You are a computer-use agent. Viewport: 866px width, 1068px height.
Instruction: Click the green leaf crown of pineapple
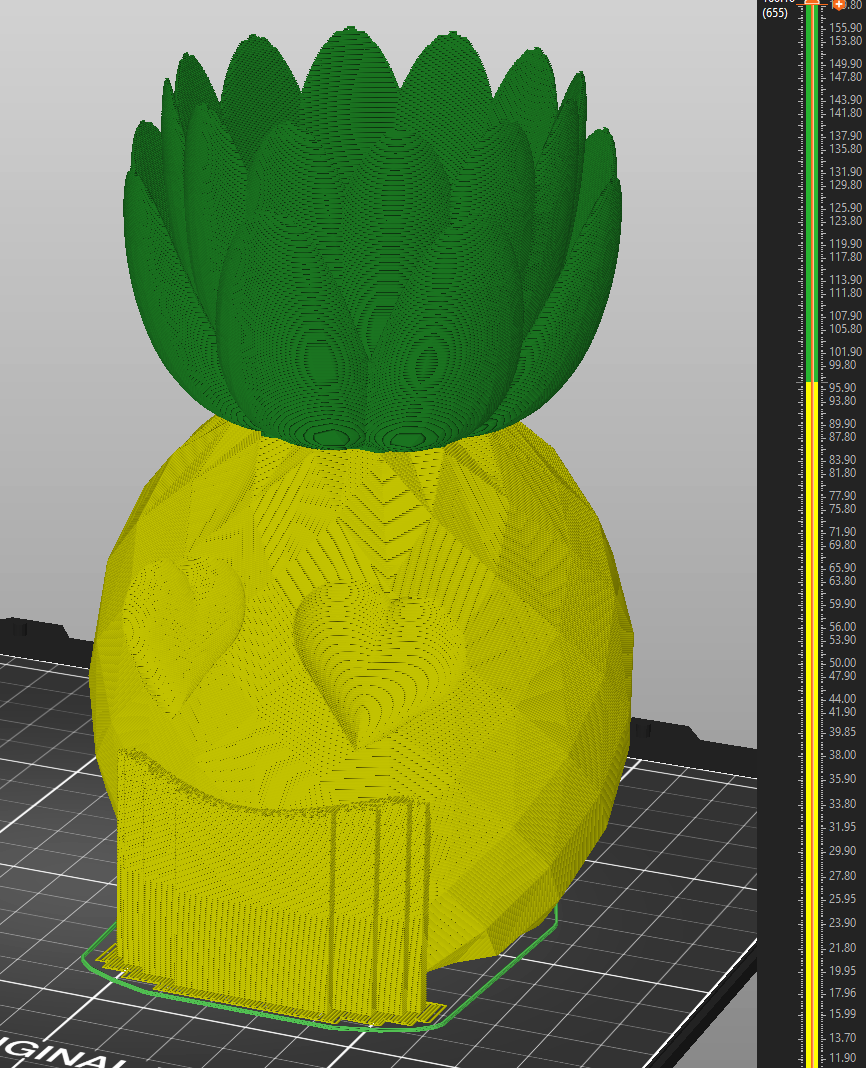[371, 238]
